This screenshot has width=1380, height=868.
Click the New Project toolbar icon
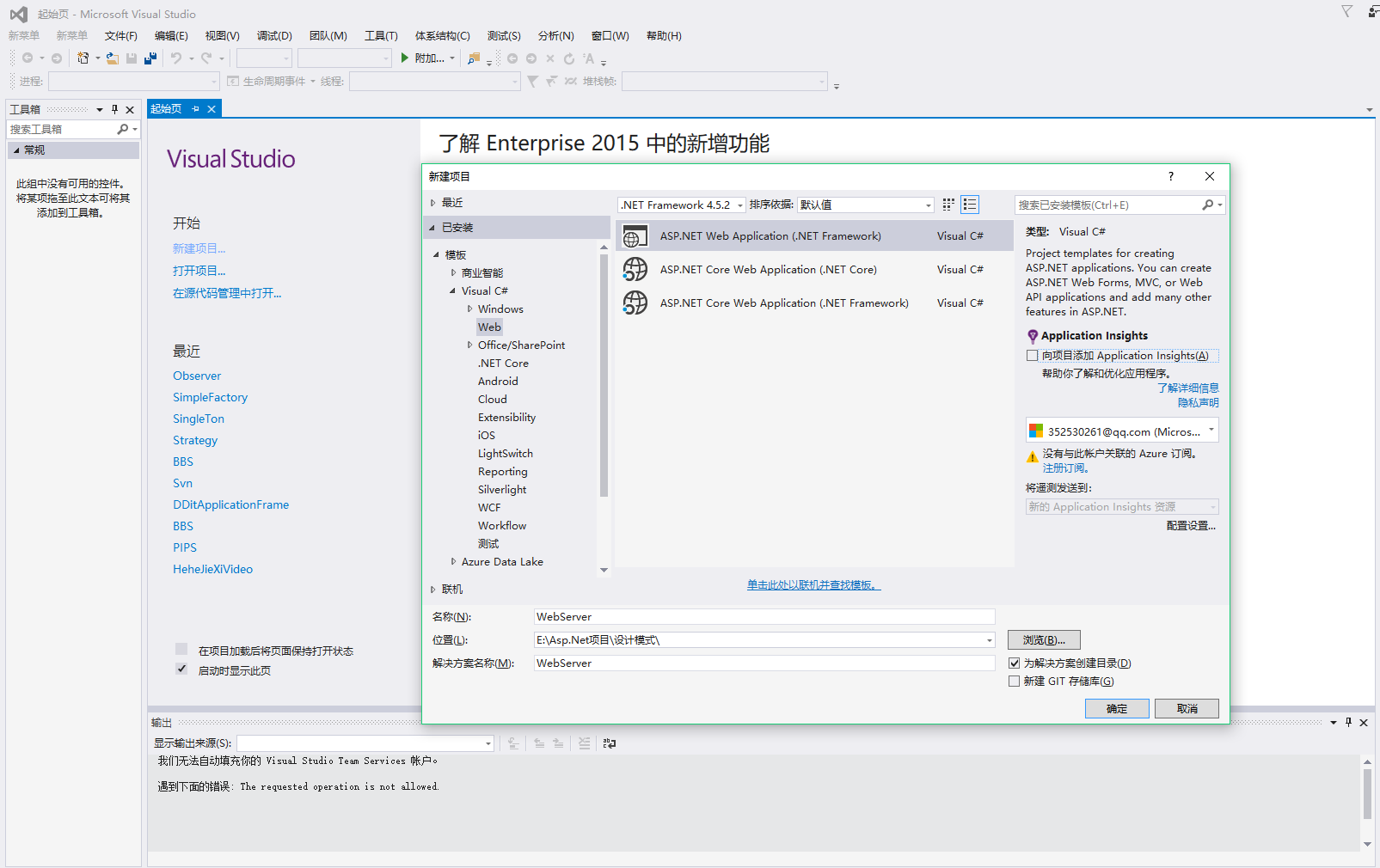tap(83, 58)
